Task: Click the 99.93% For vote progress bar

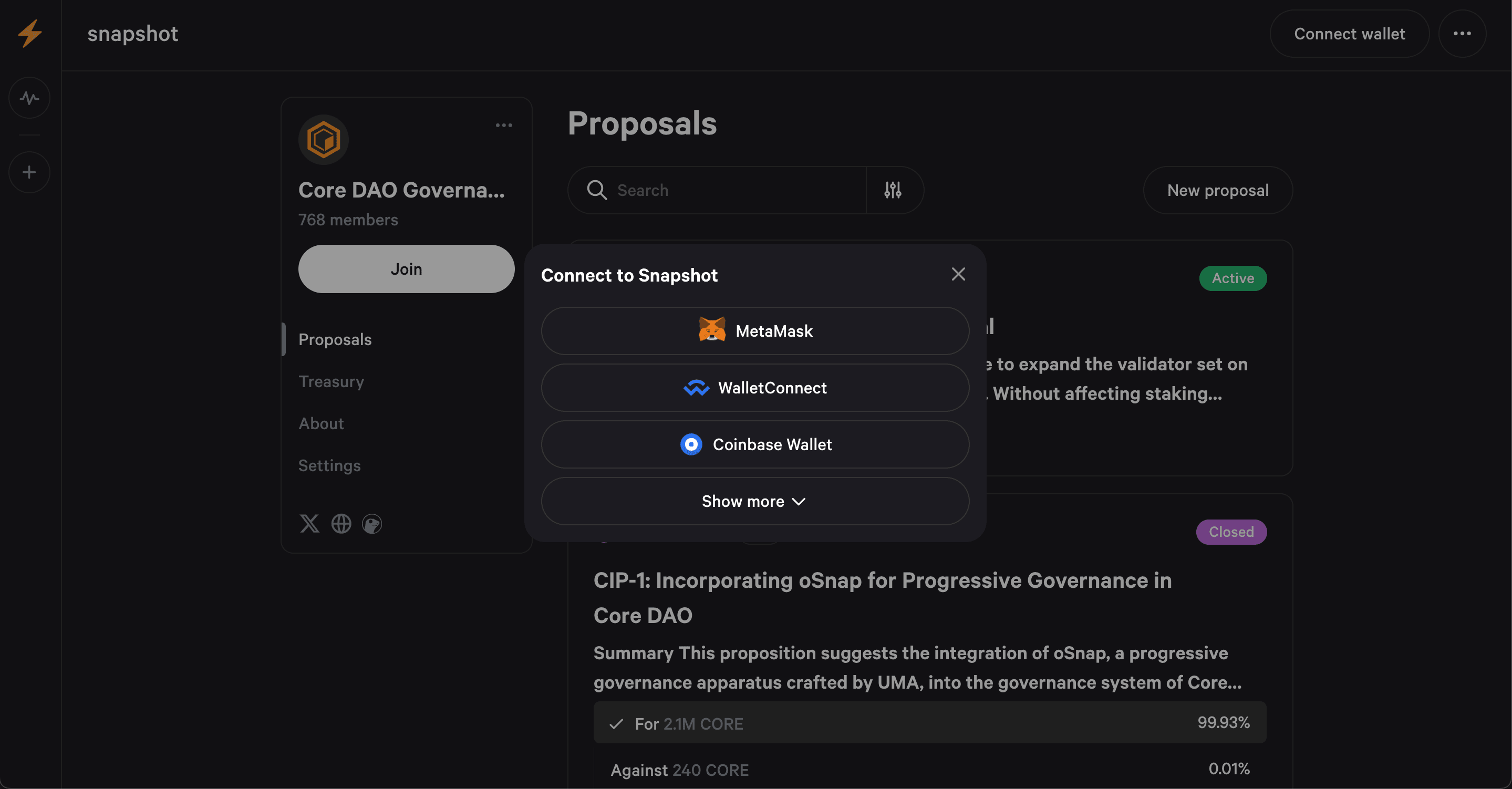Action: click(x=930, y=723)
